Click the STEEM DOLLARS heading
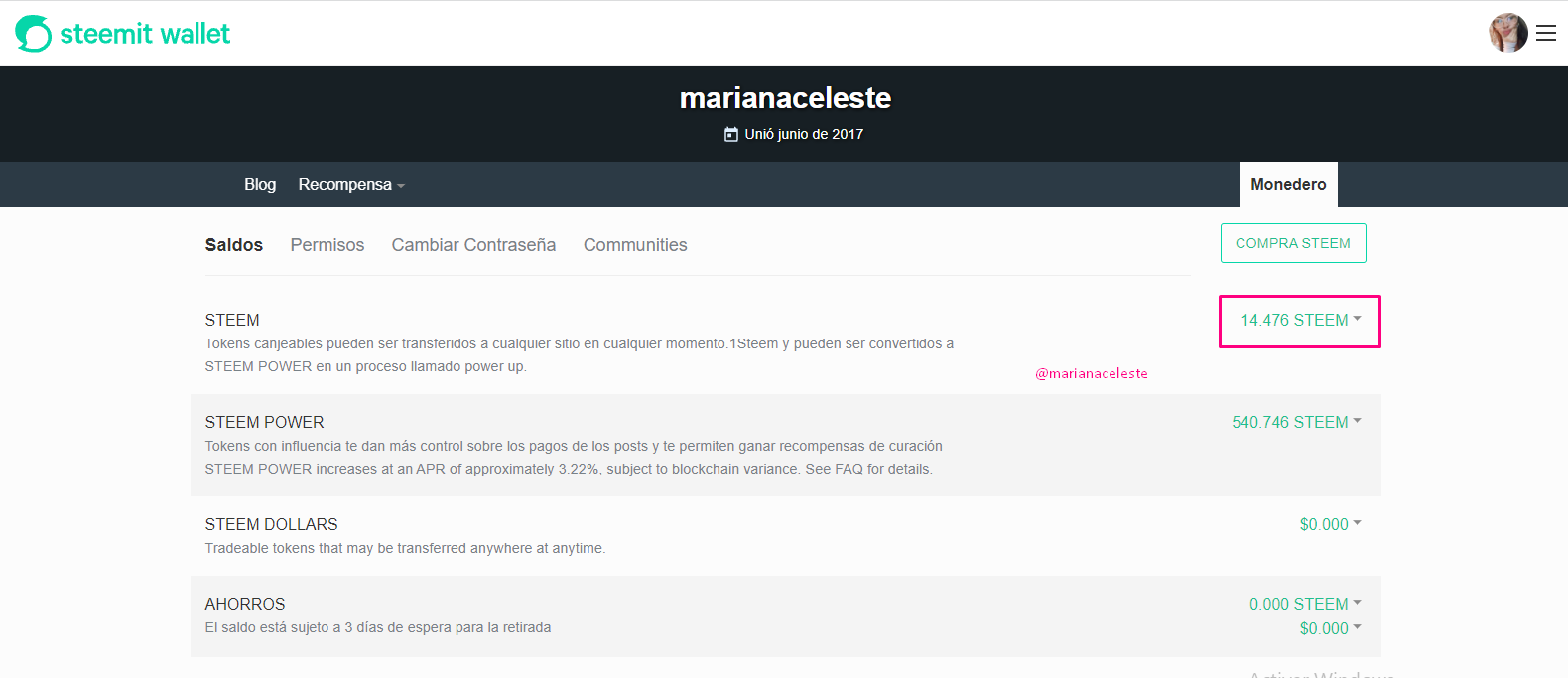Screen dimensions: 1568x678 click(x=271, y=524)
